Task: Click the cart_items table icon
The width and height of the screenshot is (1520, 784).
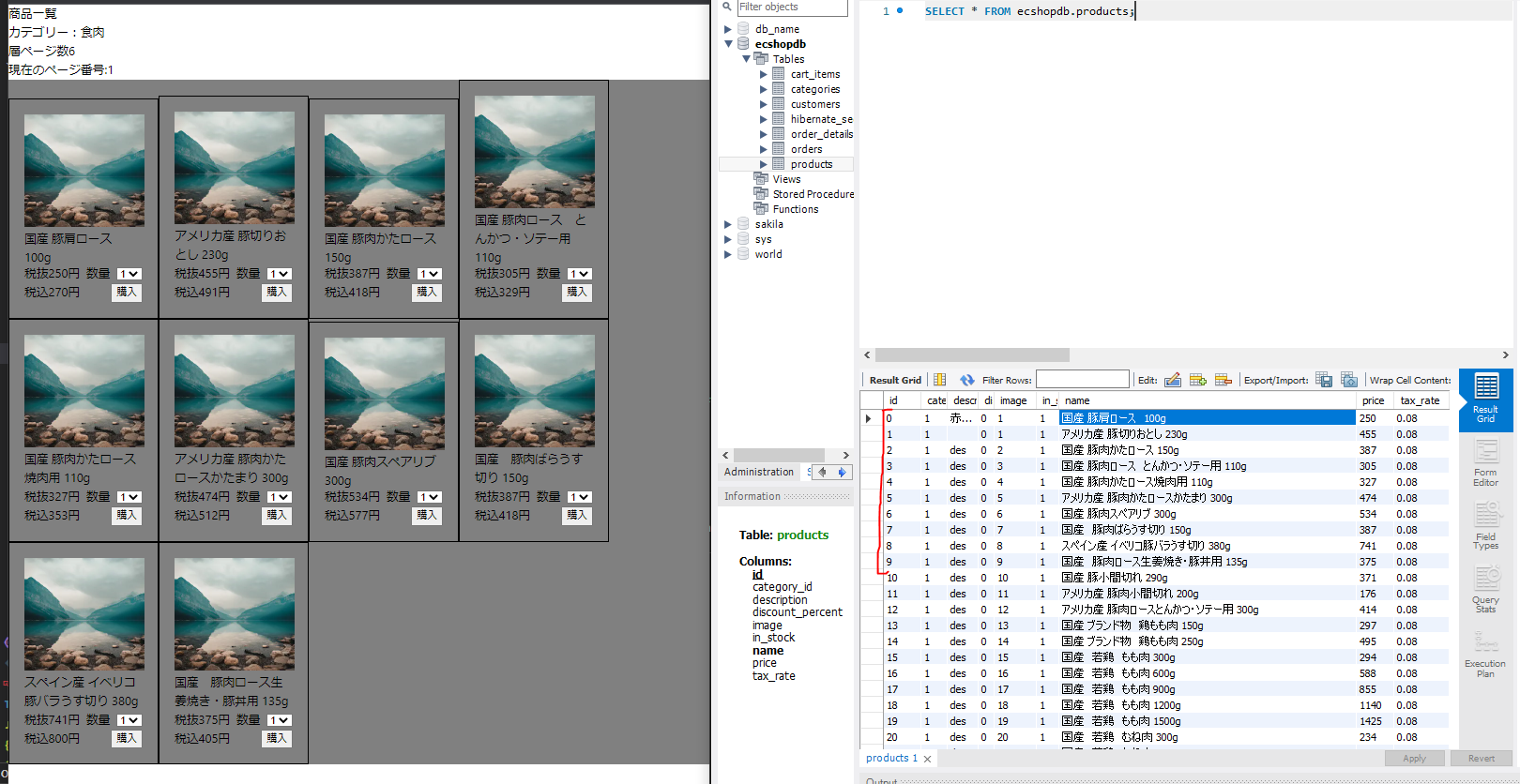Action: [x=779, y=74]
